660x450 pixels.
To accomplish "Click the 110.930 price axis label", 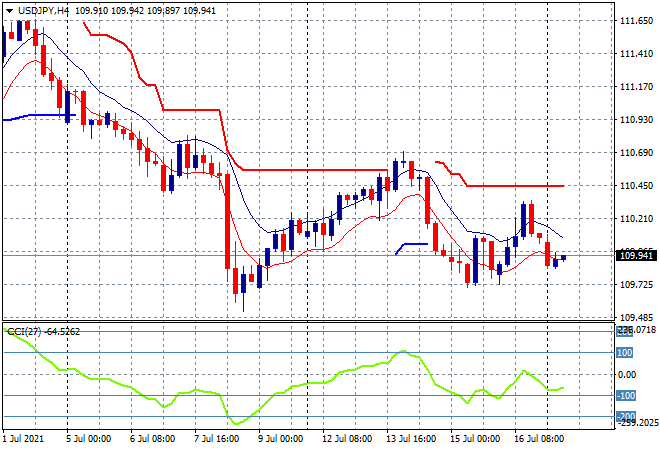I will 636,120.
